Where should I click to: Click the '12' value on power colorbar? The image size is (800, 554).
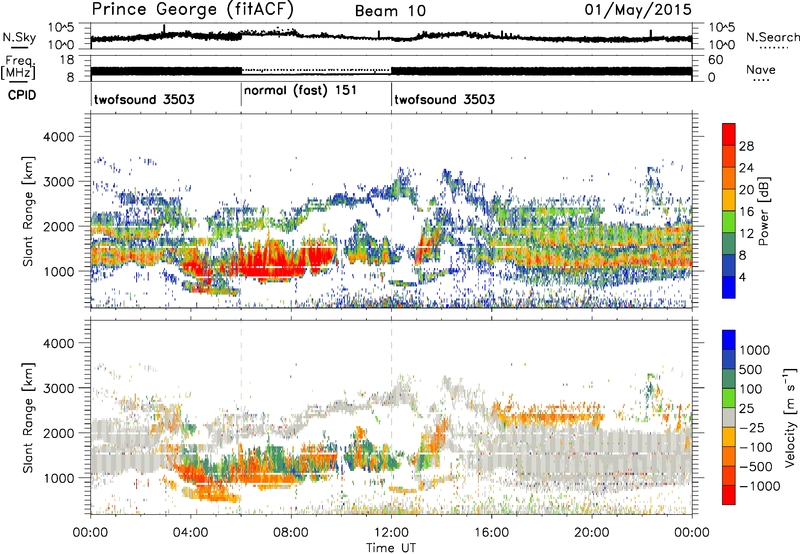pos(746,234)
